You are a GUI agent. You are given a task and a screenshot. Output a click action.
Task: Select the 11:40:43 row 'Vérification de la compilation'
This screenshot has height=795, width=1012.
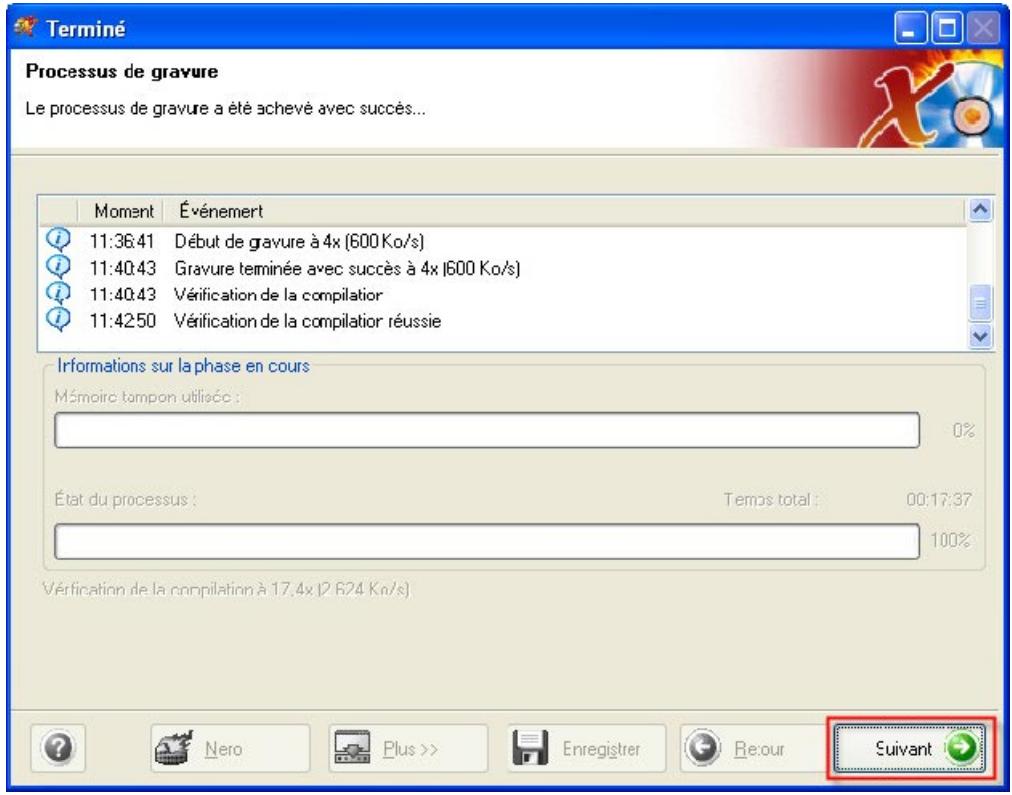click(x=502, y=294)
